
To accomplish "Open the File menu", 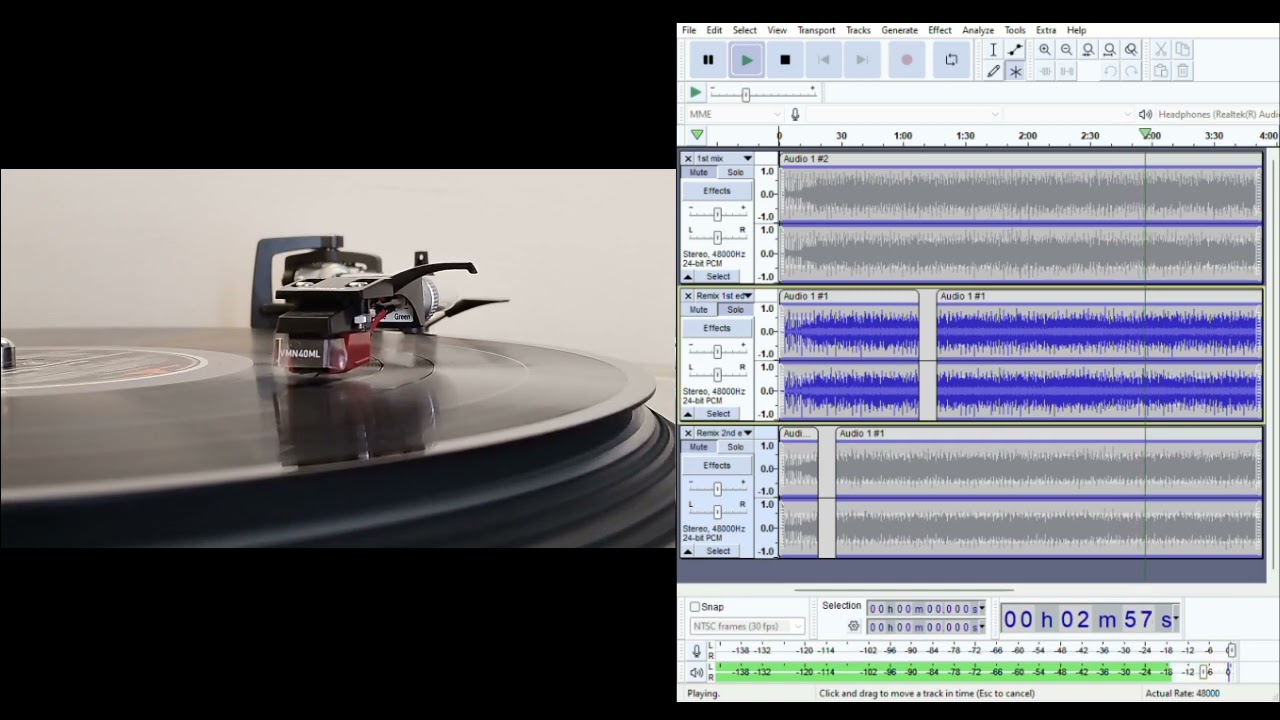I will tap(689, 30).
